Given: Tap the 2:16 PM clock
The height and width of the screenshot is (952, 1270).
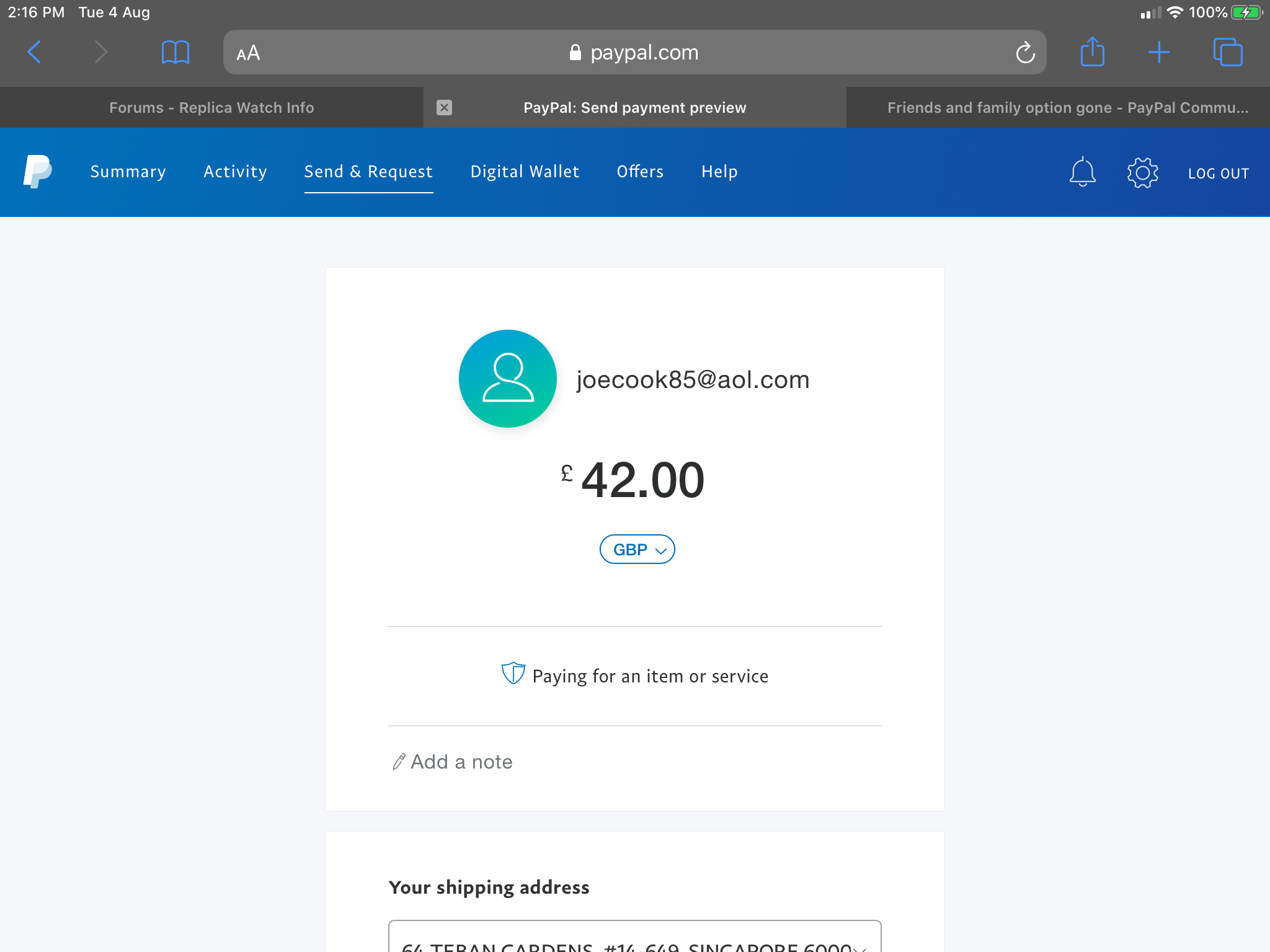Looking at the screenshot, I should tap(36, 12).
